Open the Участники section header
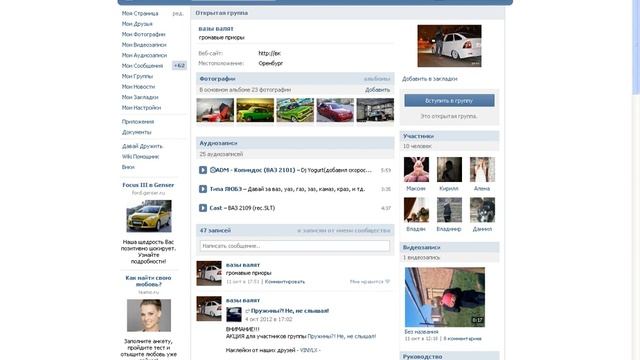 click(x=418, y=136)
